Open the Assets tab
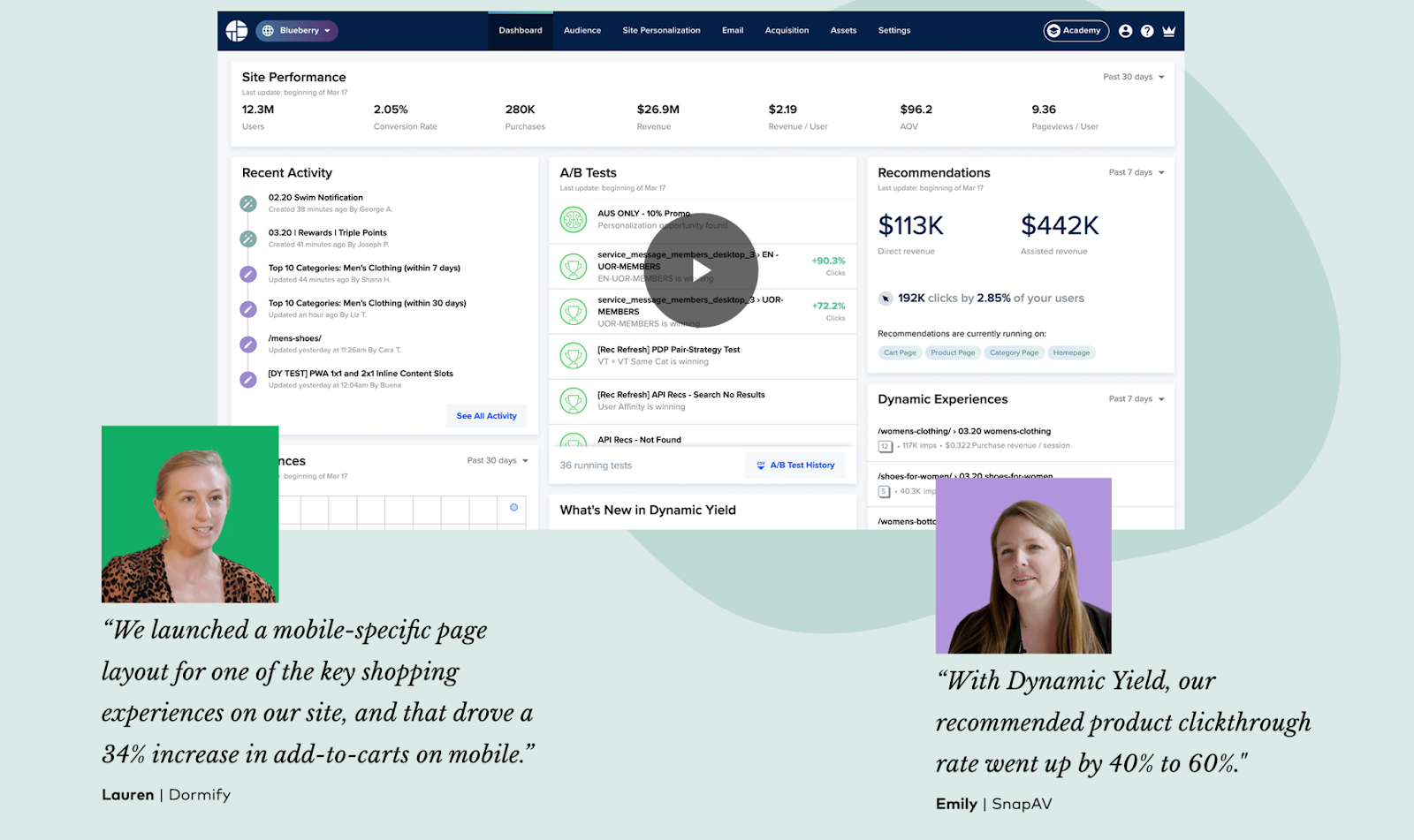 (x=843, y=31)
